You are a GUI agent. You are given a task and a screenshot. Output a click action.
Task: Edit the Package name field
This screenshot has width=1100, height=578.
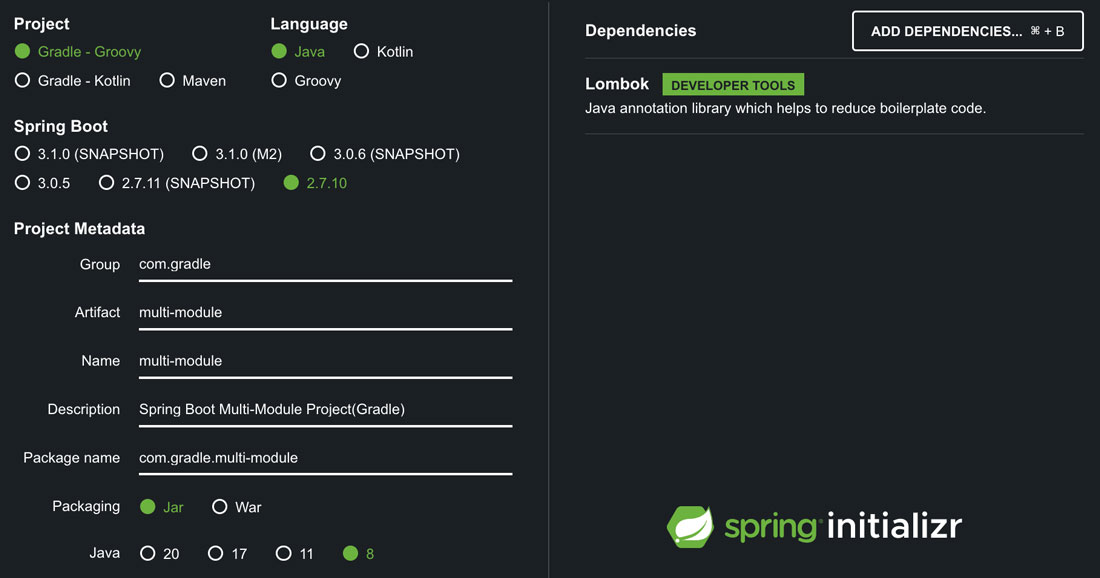click(x=326, y=459)
